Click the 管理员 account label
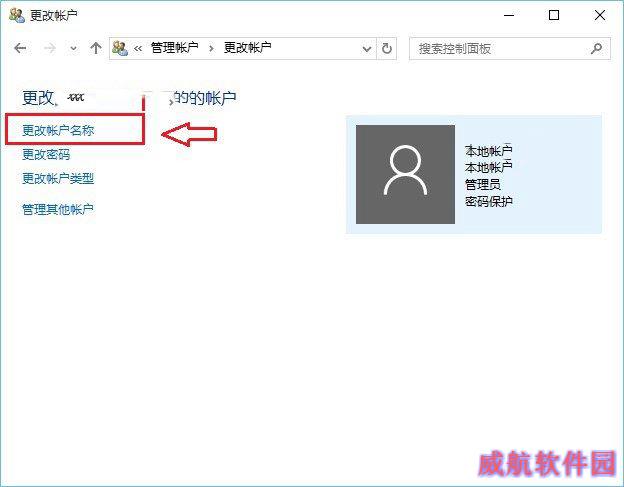This screenshot has width=624, height=487. click(483, 185)
